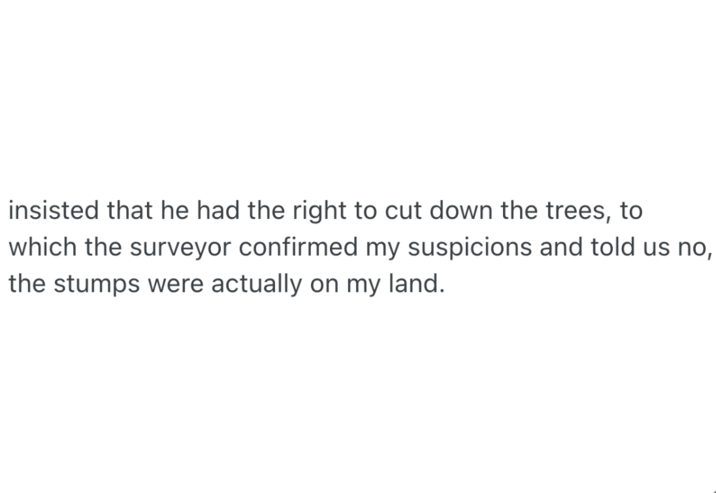Click the word "us" in the second line
Viewport: 716px width, 493px height.
click(x=643, y=248)
